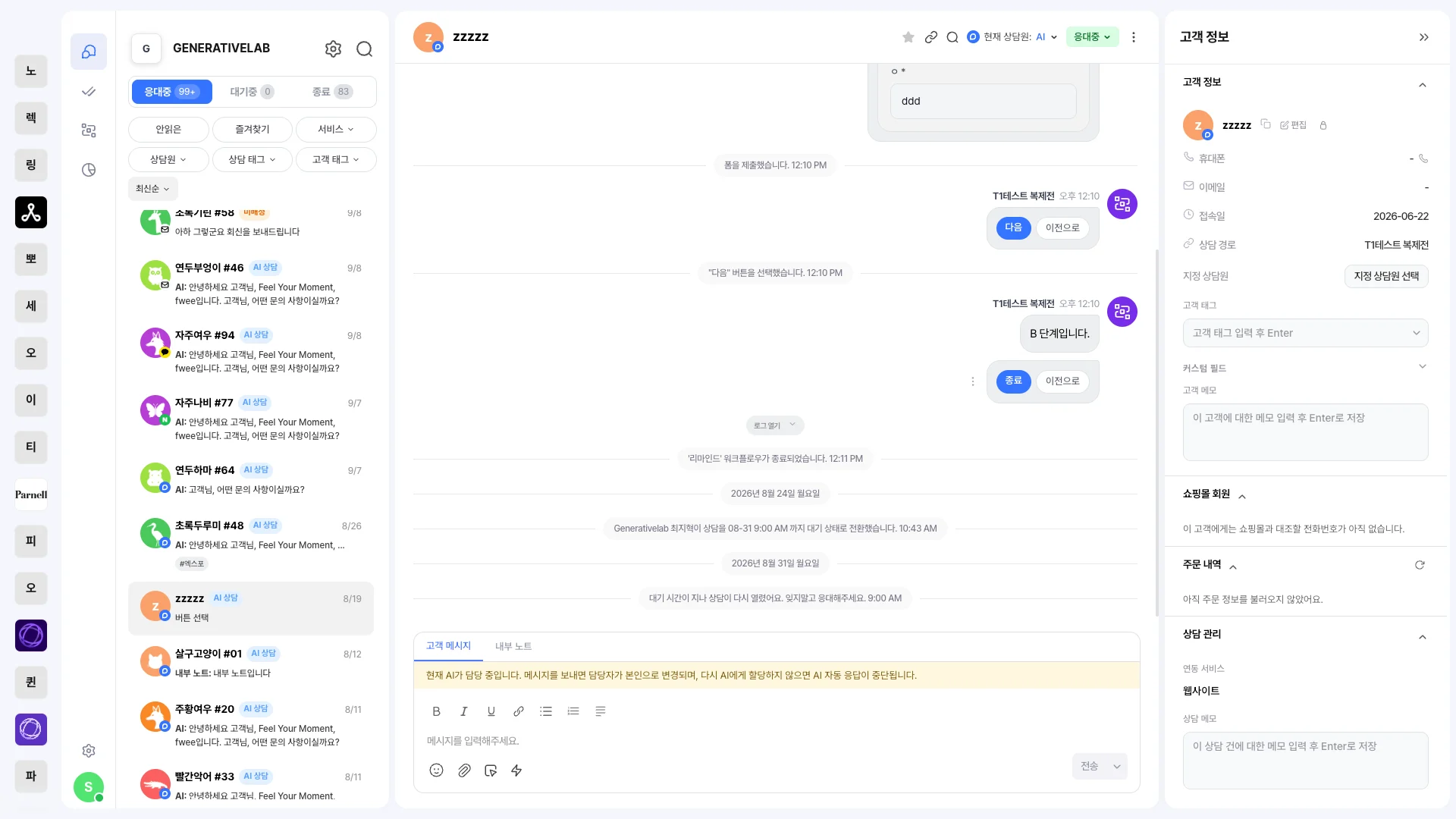Insert a hyperlink in the message editor

pyautogui.click(x=519, y=711)
